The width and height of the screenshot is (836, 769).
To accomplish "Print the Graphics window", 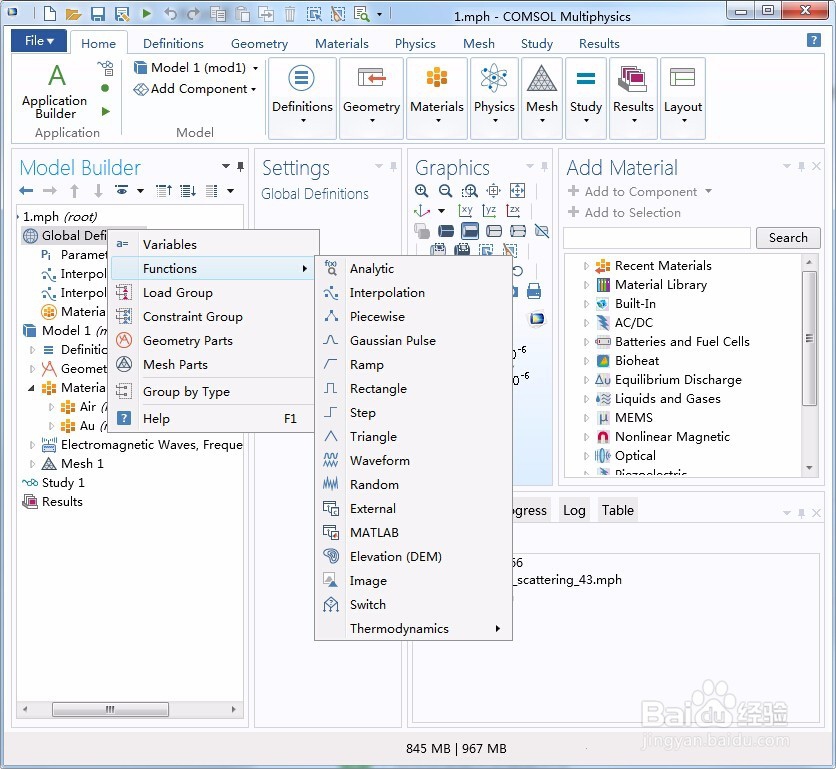I will coord(534,291).
